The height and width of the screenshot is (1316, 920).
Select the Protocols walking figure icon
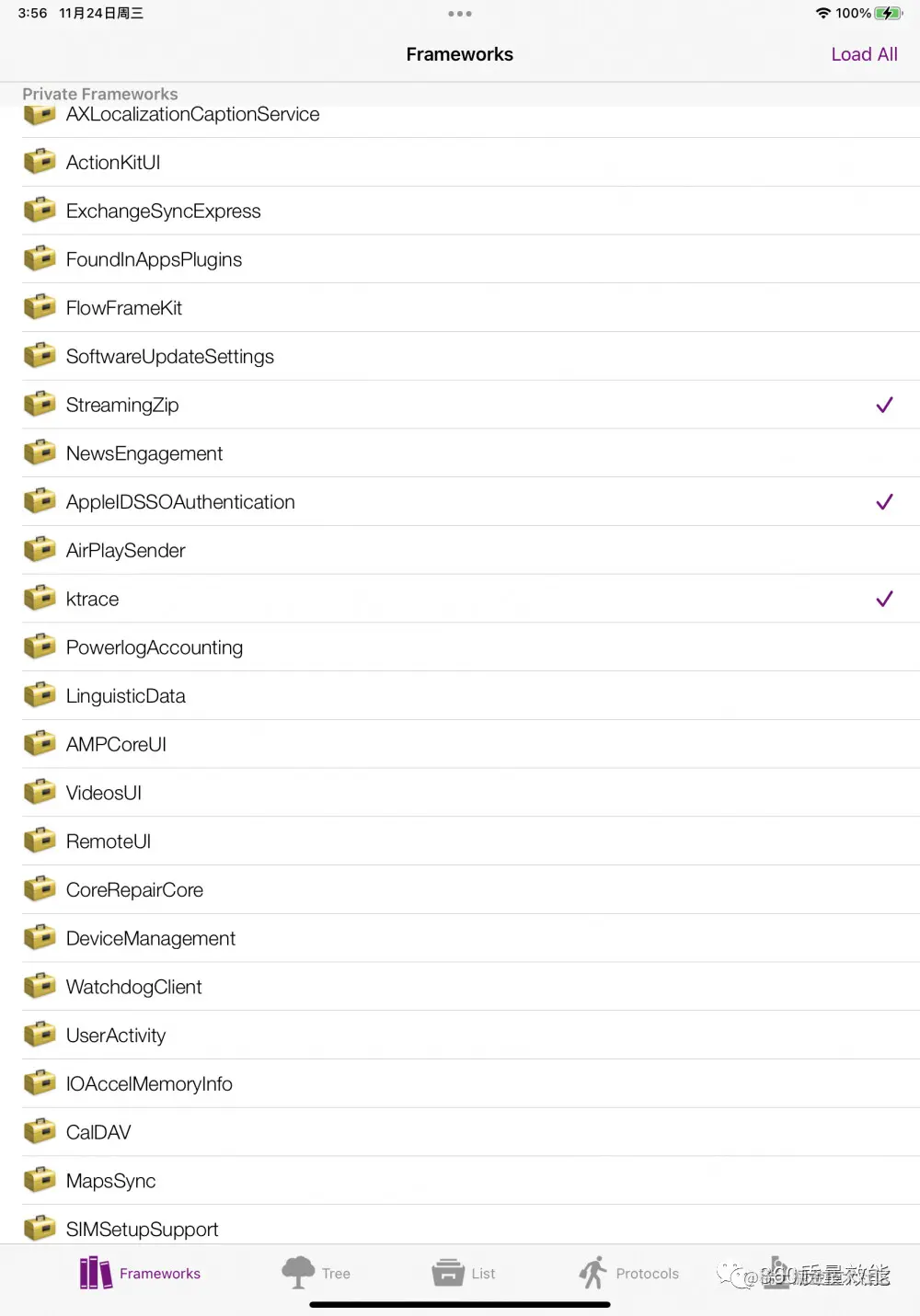pyautogui.click(x=593, y=1273)
